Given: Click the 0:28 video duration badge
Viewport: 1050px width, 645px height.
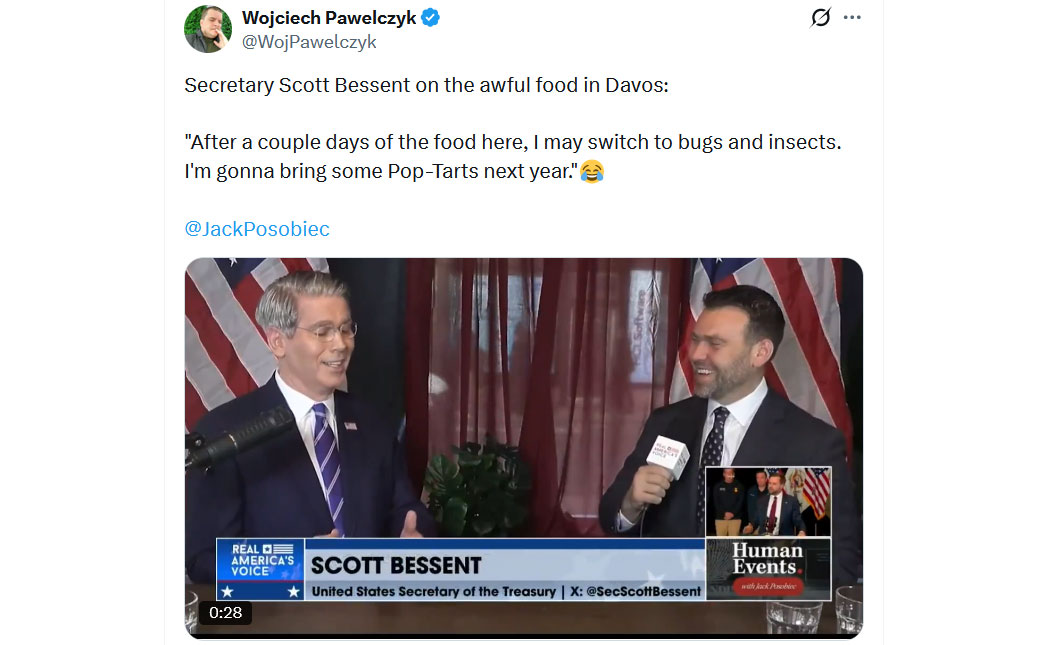Looking at the screenshot, I should [x=225, y=612].
